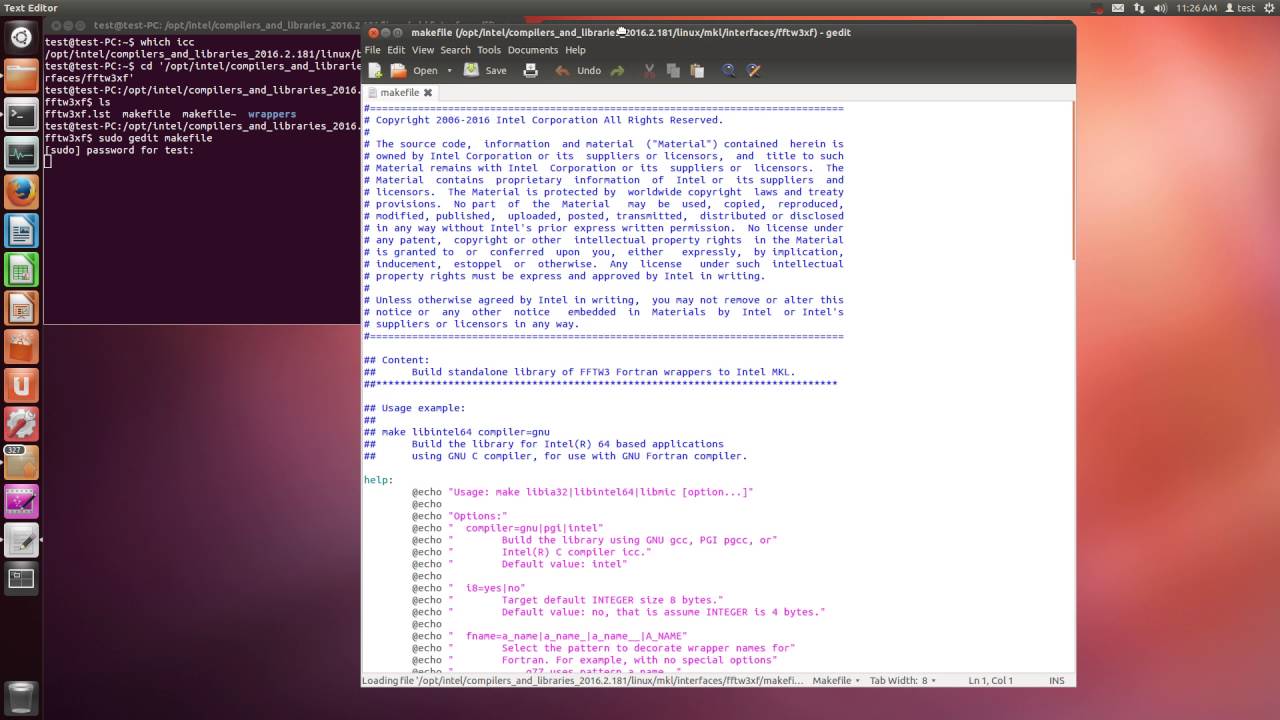The image size is (1280, 720).
Task: Print the document using printer icon
Action: pyautogui.click(x=530, y=70)
